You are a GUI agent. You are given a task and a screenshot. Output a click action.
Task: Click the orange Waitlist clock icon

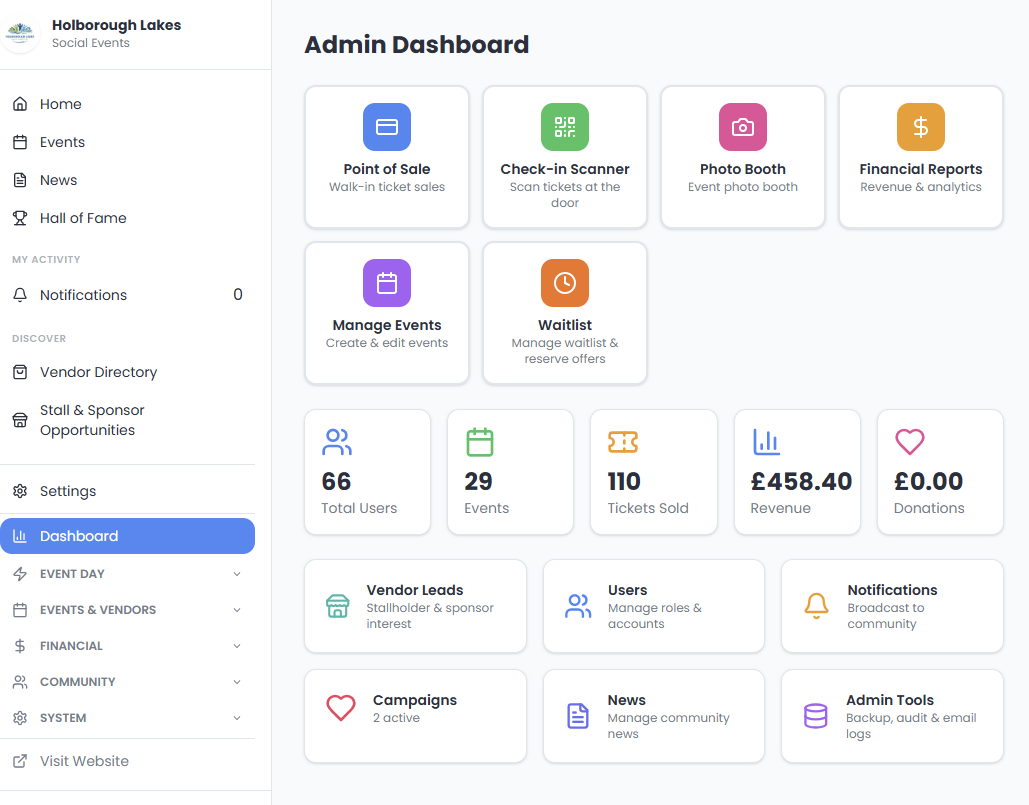[x=565, y=283]
